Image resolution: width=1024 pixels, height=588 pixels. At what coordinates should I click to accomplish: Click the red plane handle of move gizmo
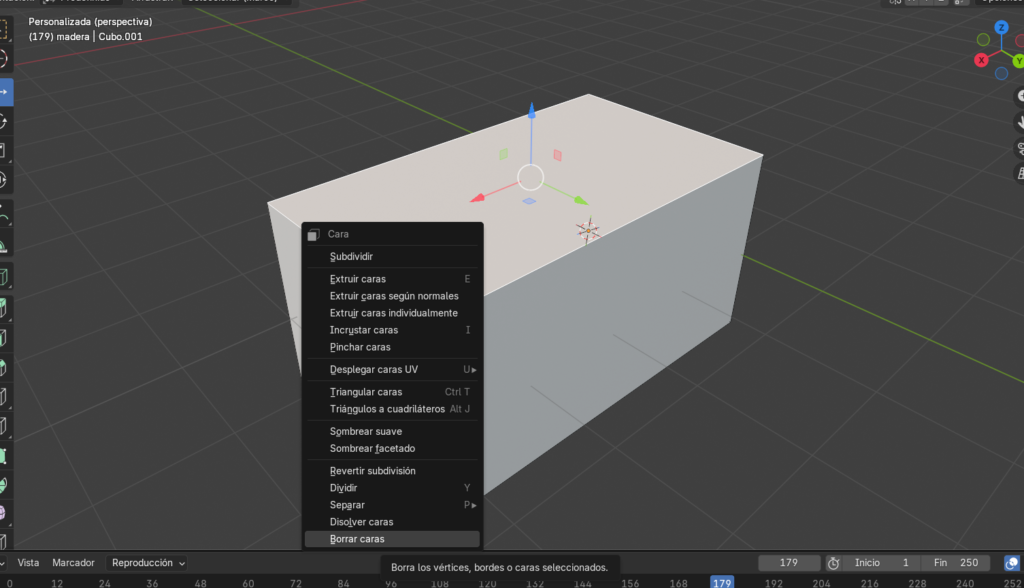(557, 155)
